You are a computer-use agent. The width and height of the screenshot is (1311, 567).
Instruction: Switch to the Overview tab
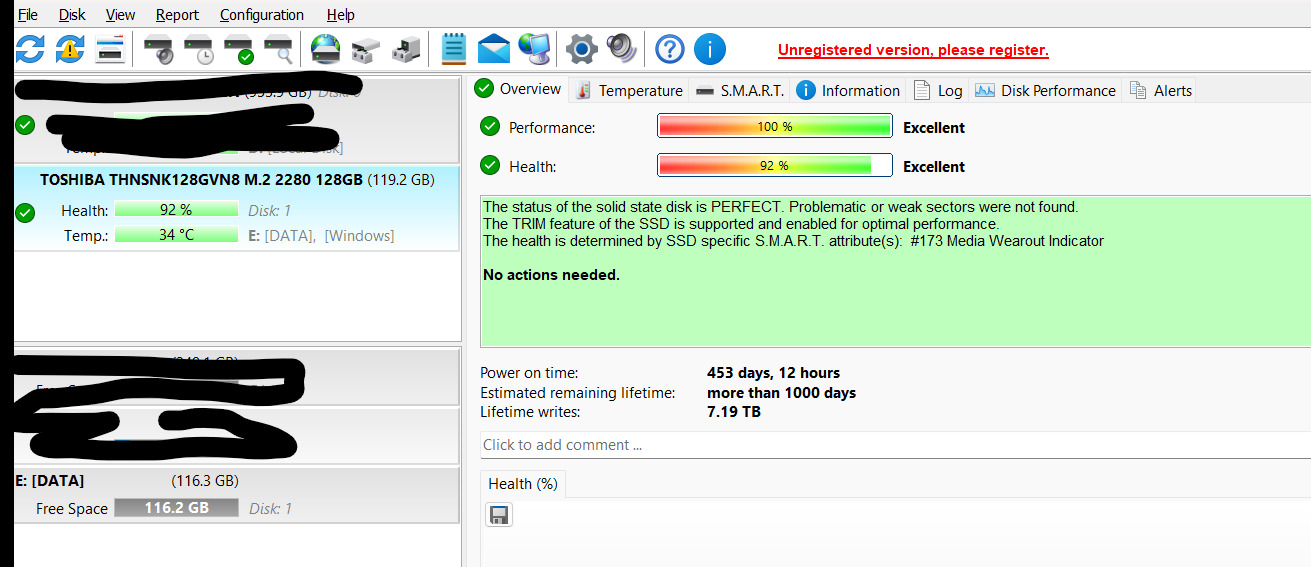tap(519, 89)
